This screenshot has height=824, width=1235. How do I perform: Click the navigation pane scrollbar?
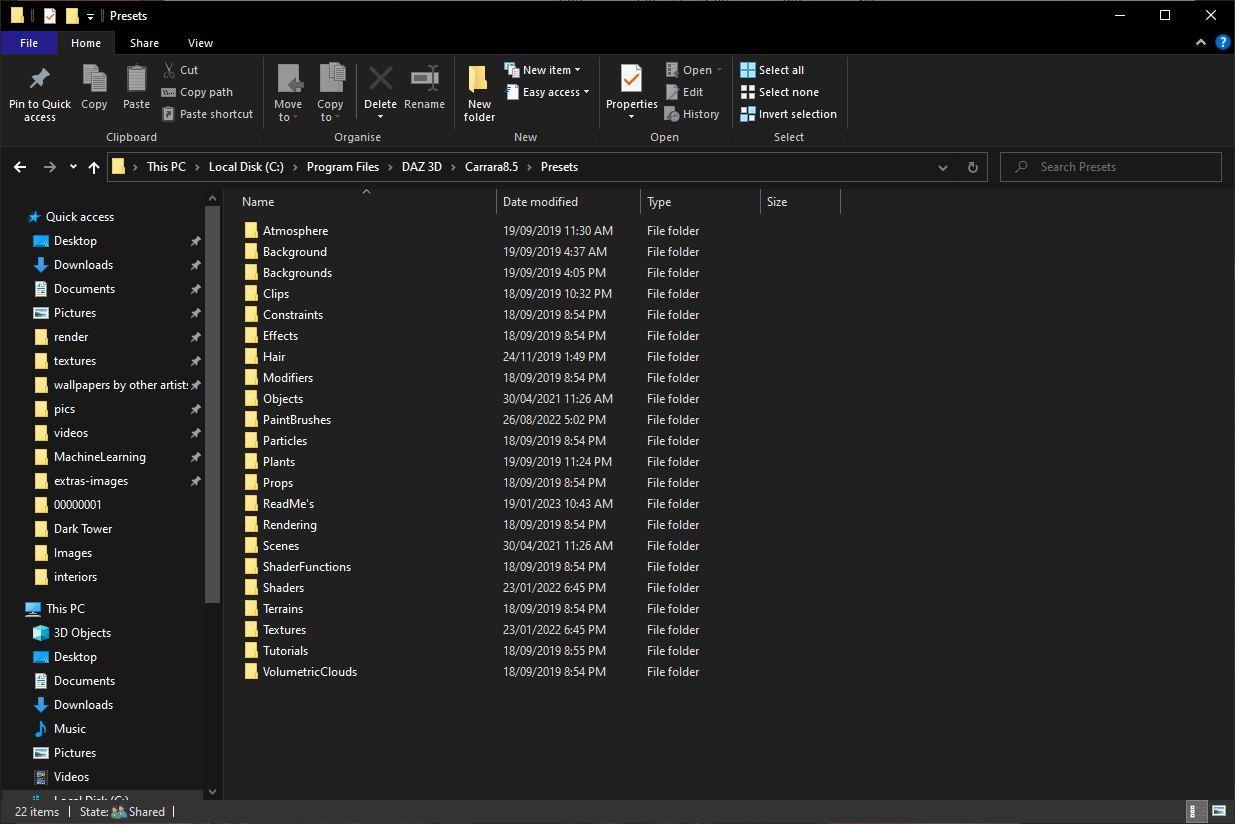(x=212, y=403)
